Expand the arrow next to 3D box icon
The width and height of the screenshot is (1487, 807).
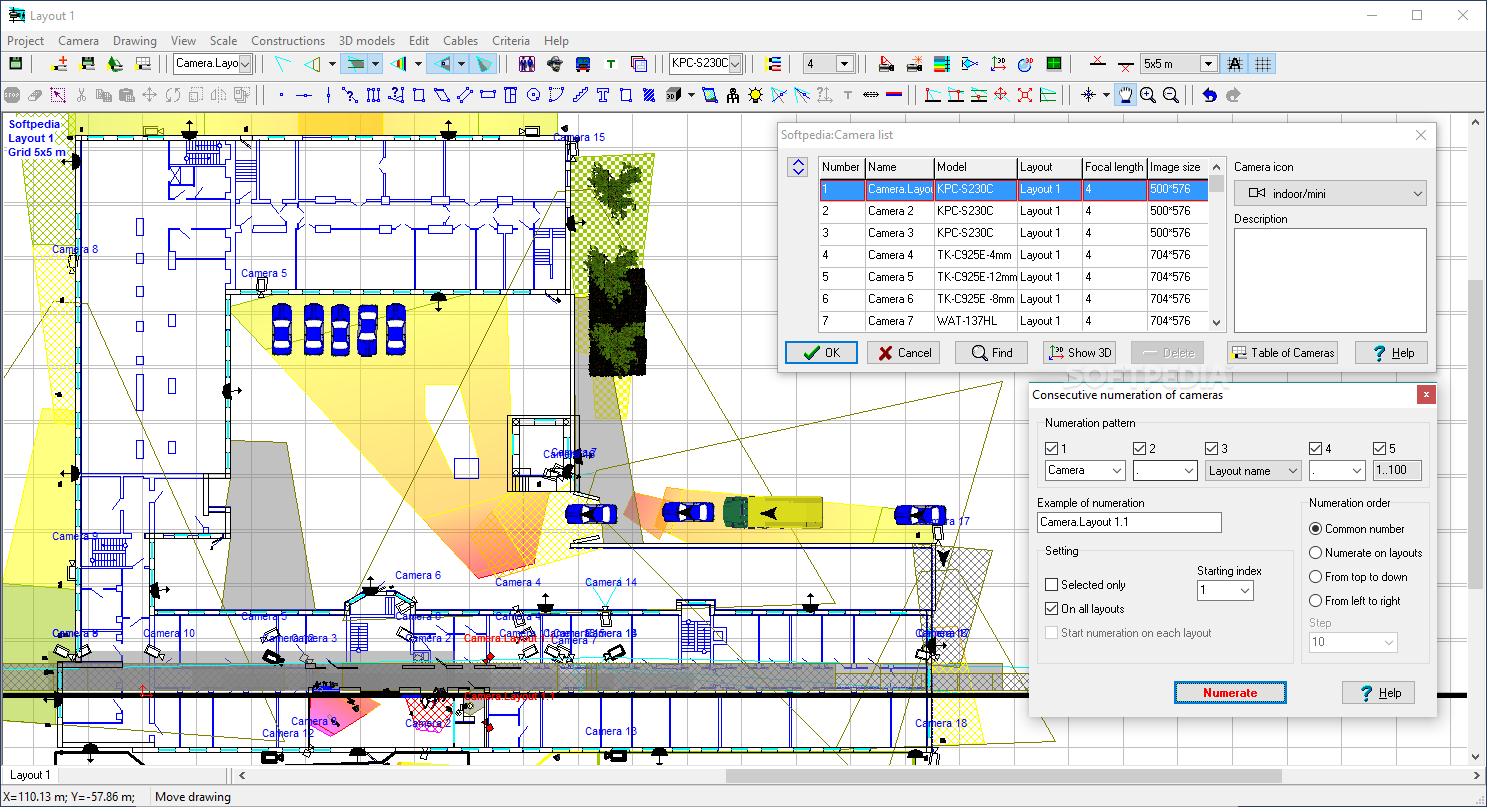click(x=689, y=95)
